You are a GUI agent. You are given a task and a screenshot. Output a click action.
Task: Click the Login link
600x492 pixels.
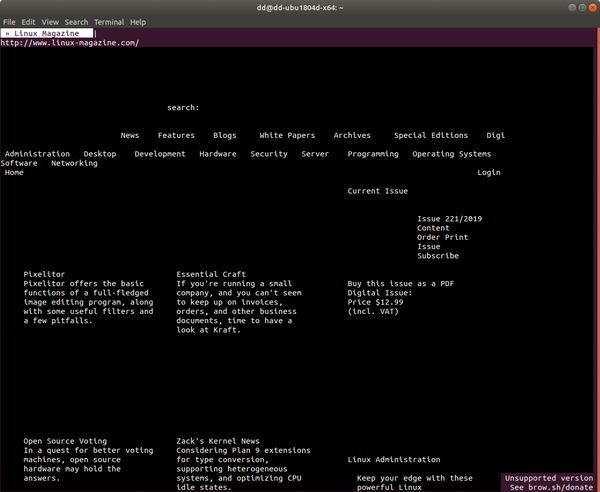point(489,173)
